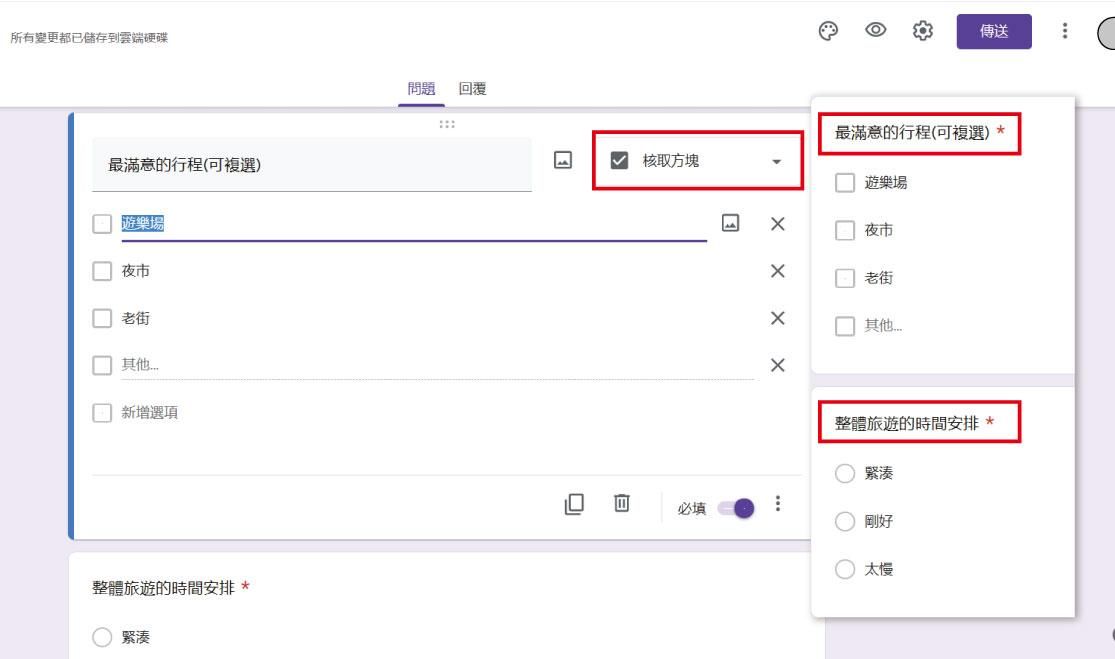
Task: Click the 傳送 send button
Action: (x=993, y=31)
